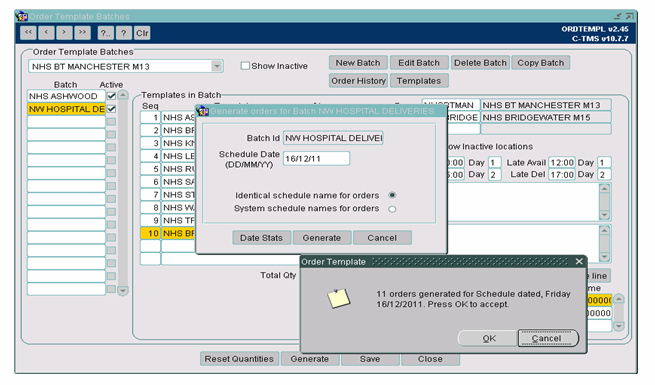Click NHS BRIDGEWATER M15 field
This screenshot has height=385, width=655.
point(546,117)
